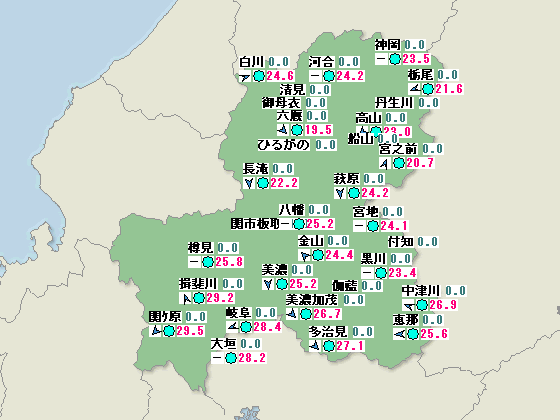Select the 付知 station name
560x420 pixels.
[x=401, y=242]
